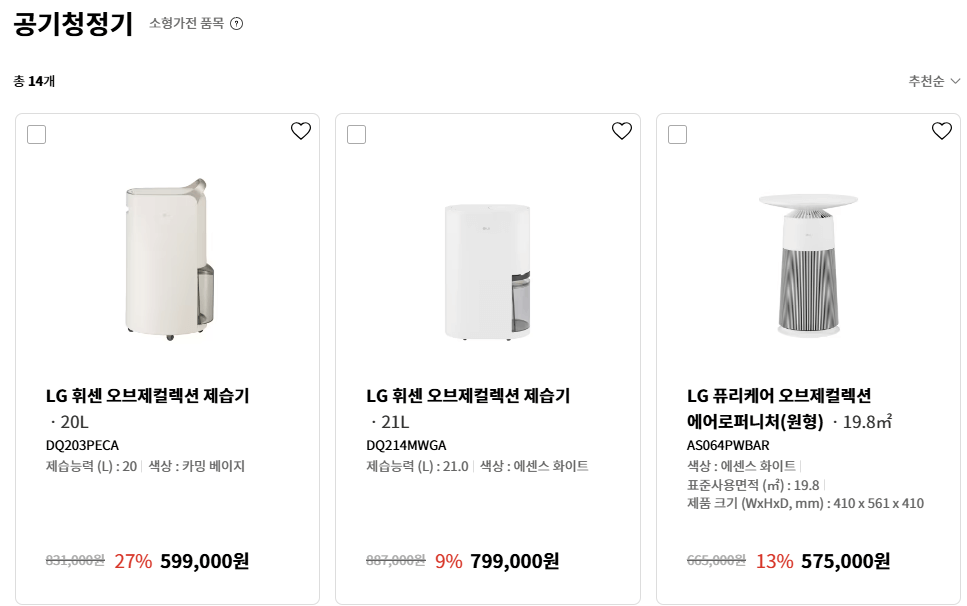Viewport: 967px width, 606px height.
Task: Tick the checkbox on the AS064PWBAR purifier
Action: coord(677,133)
